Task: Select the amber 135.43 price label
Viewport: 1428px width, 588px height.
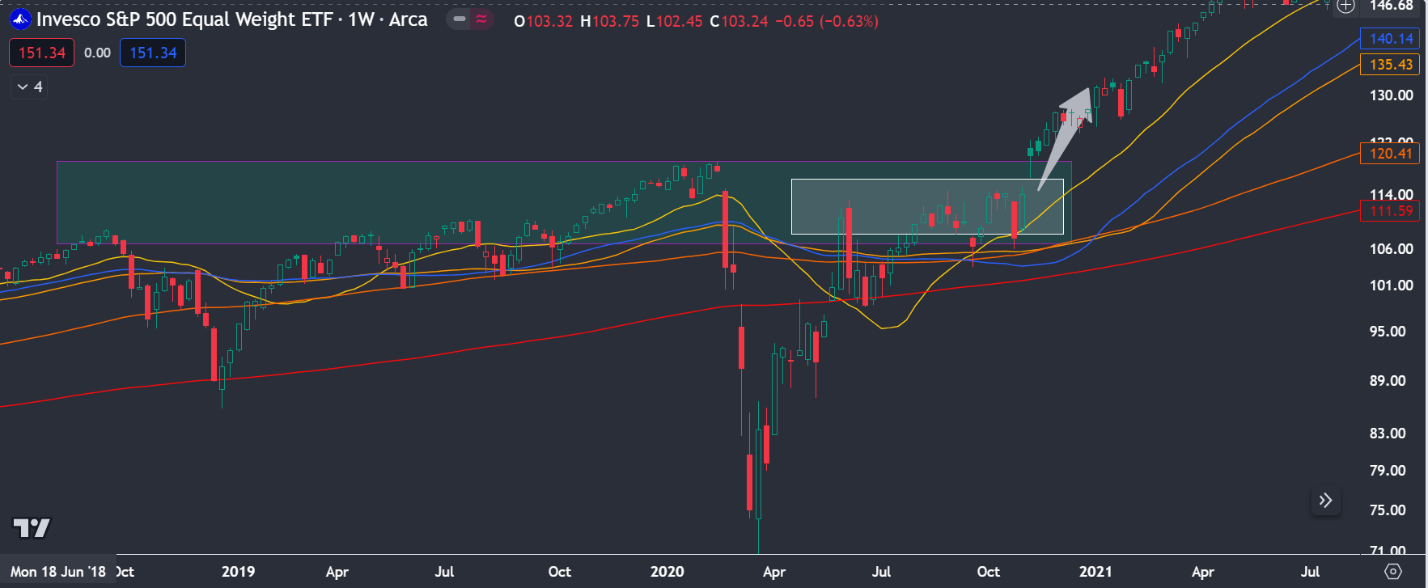Action: point(1391,65)
